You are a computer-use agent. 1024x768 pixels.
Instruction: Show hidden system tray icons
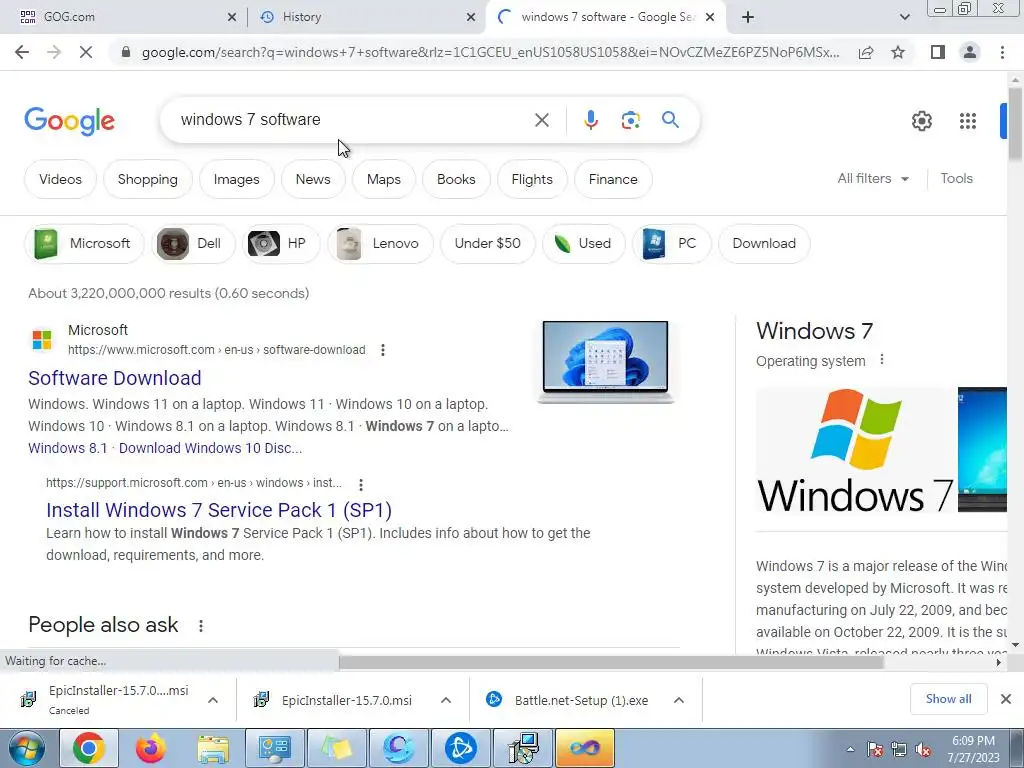tap(850, 749)
